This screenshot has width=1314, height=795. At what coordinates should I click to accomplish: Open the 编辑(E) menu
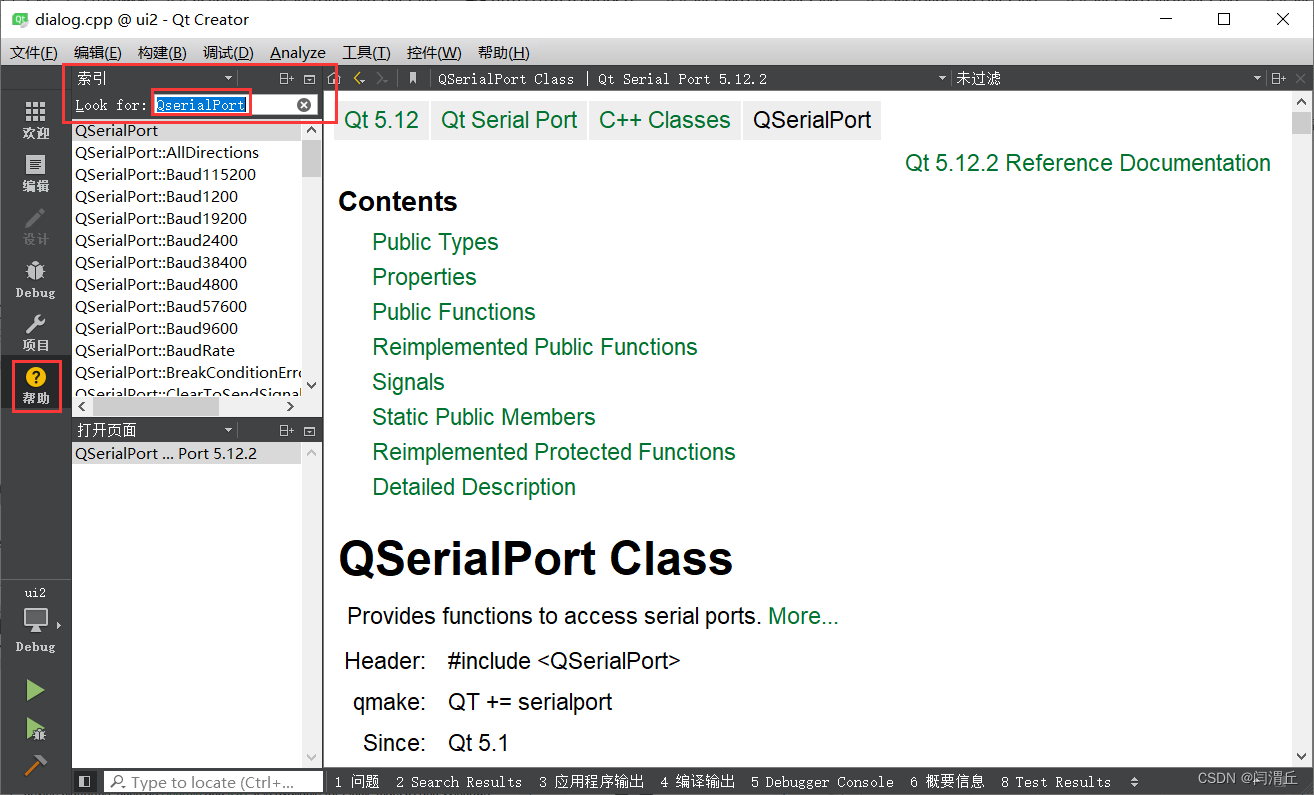coord(98,52)
